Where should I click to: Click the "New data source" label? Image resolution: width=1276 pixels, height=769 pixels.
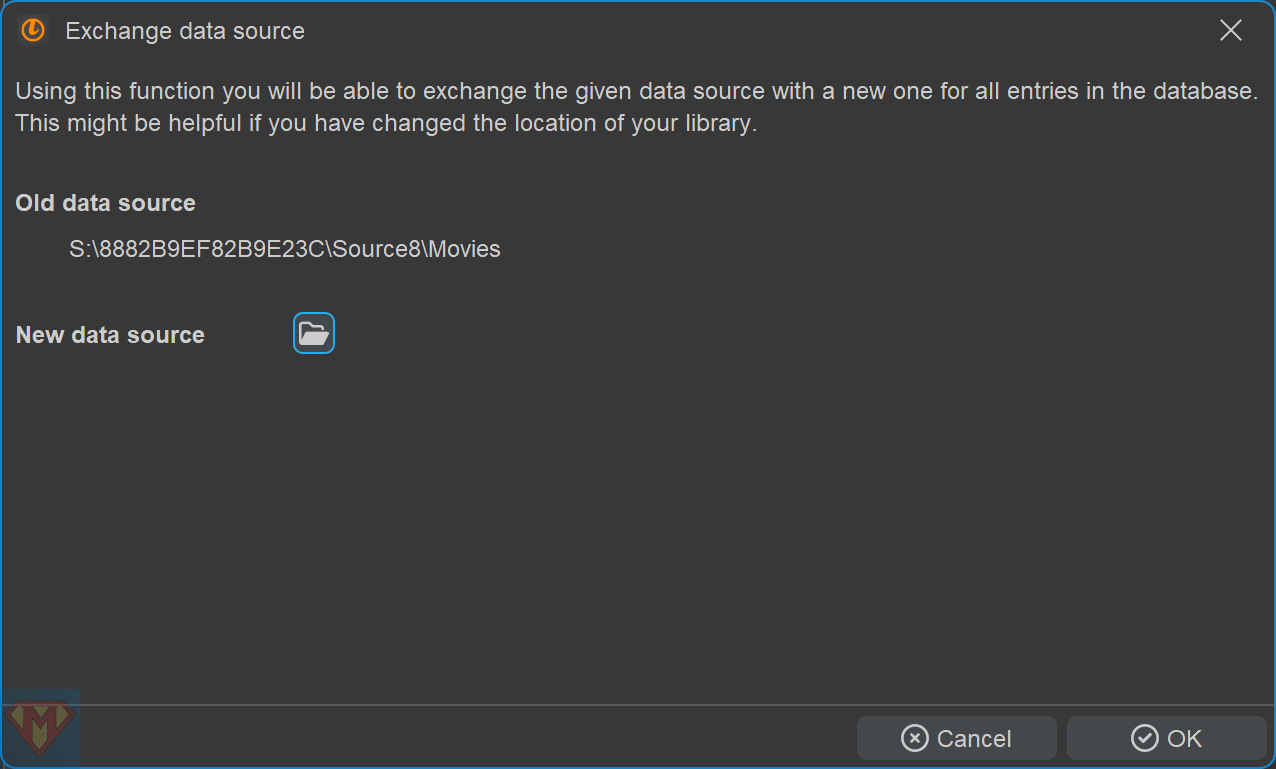coord(110,335)
